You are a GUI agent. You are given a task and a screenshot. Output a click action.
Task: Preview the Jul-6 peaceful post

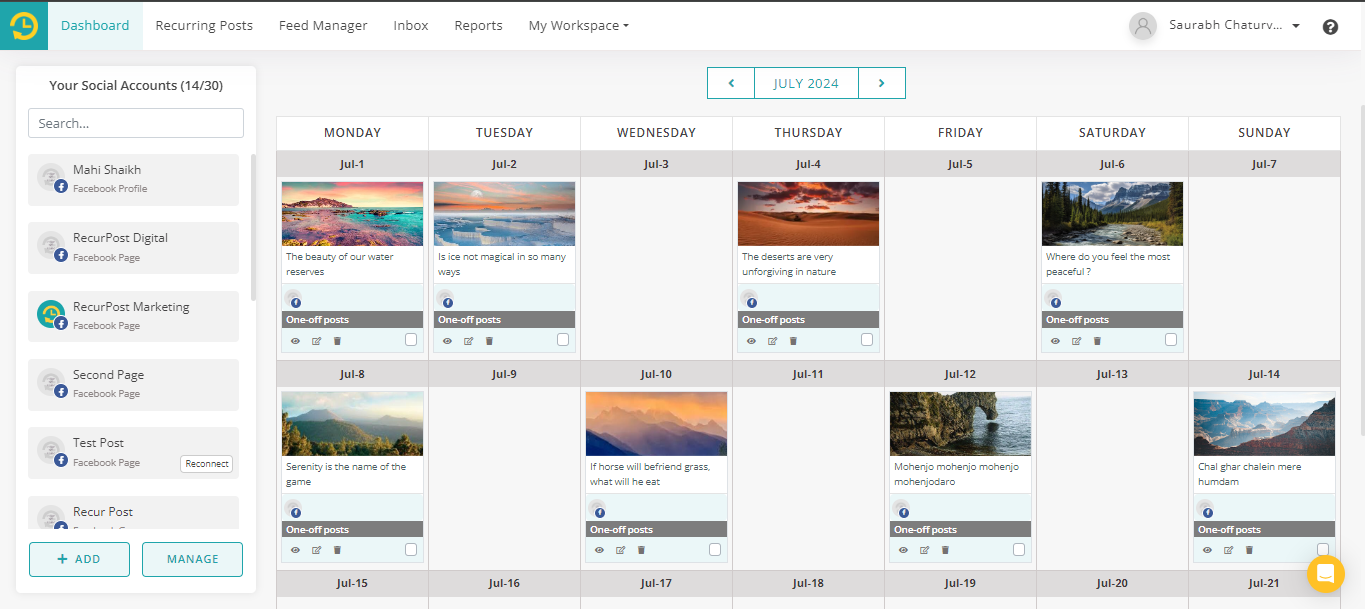tap(1056, 341)
